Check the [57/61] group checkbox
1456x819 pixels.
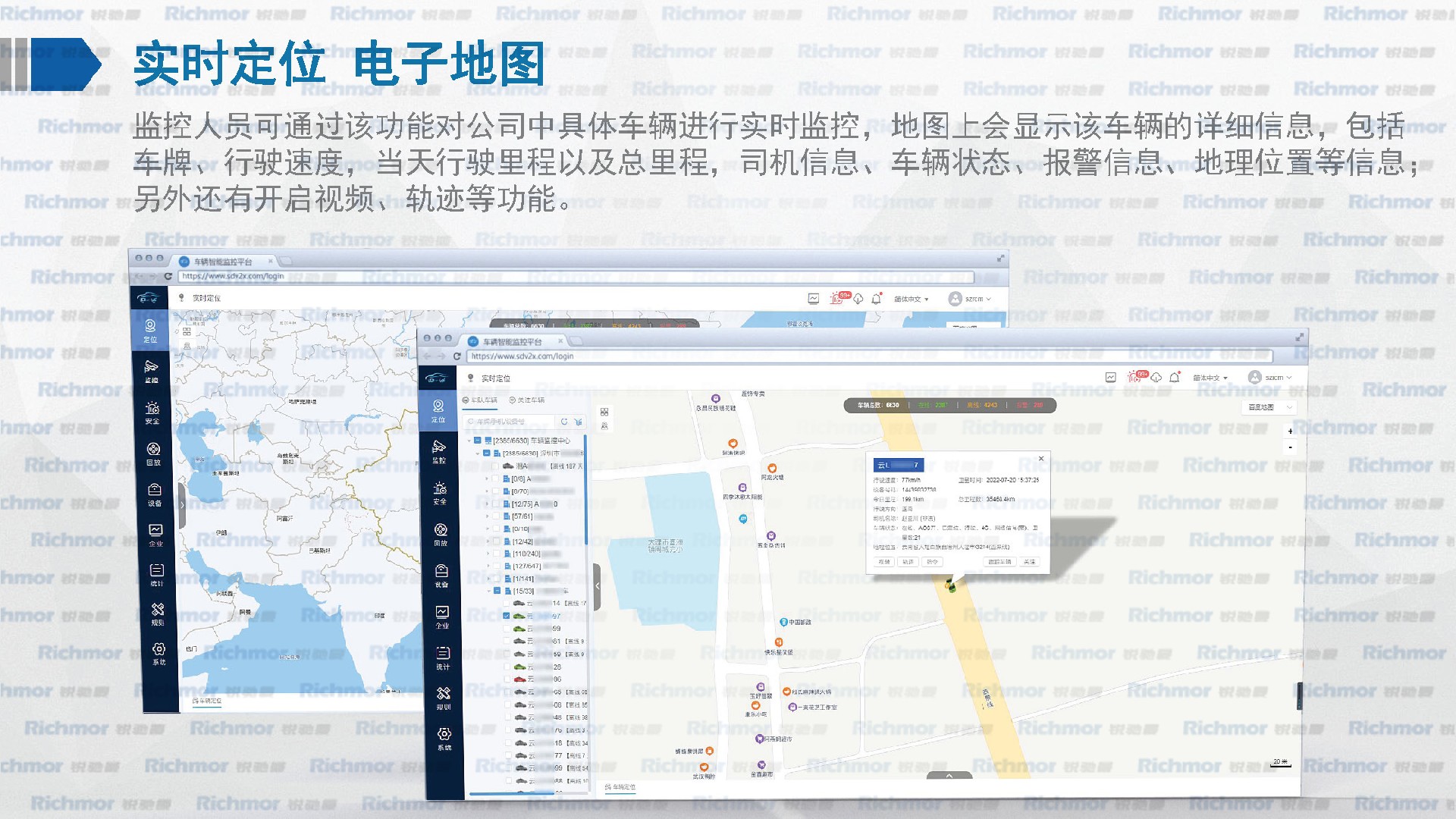click(497, 516)
